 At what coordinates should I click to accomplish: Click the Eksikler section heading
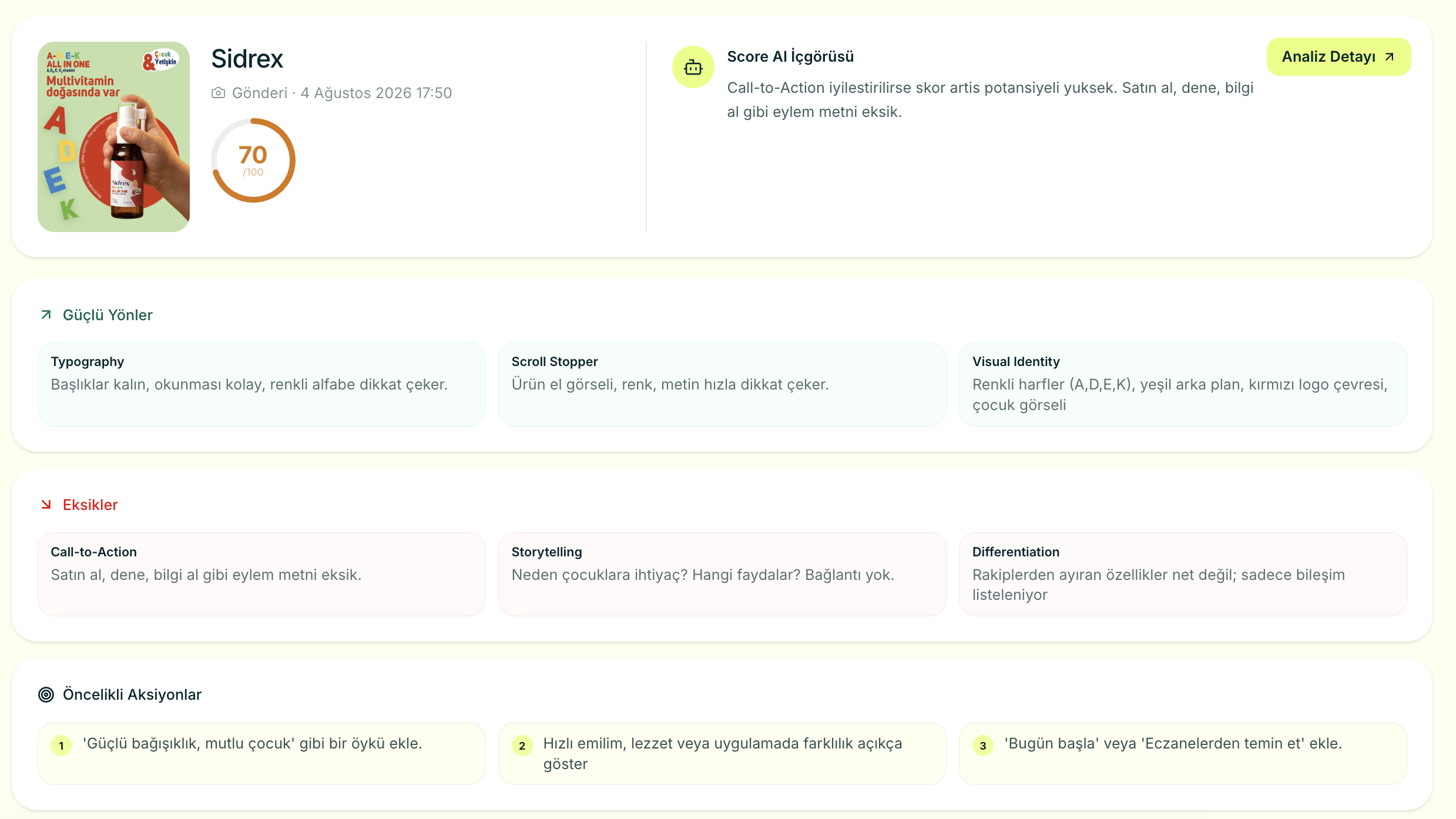pos(90,505)
